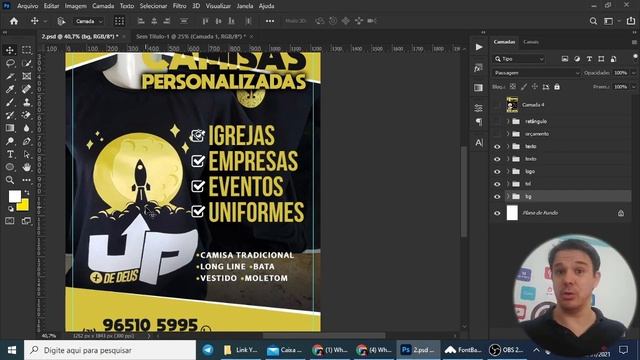Expand the 'retângulo' group

click(508, 121)
